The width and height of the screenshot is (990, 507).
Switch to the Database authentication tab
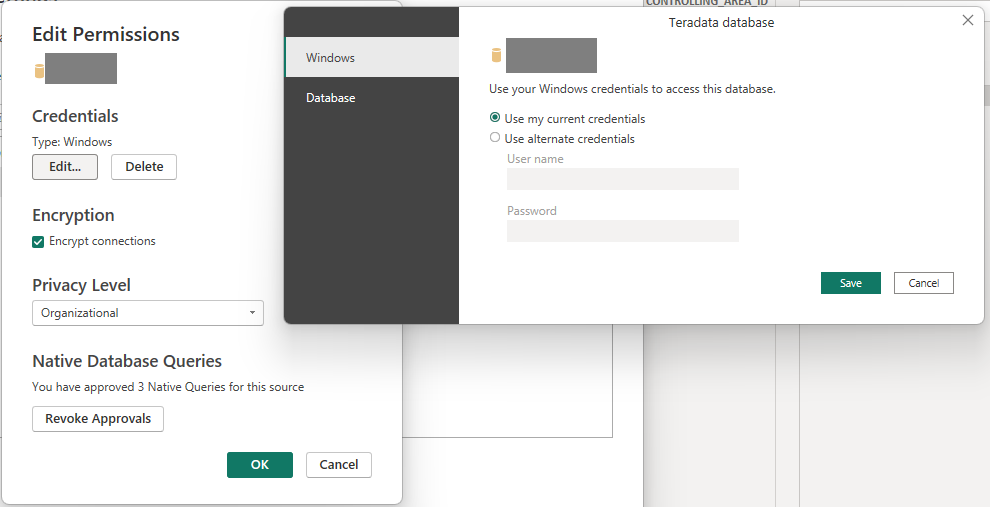[x=372, y=98]
